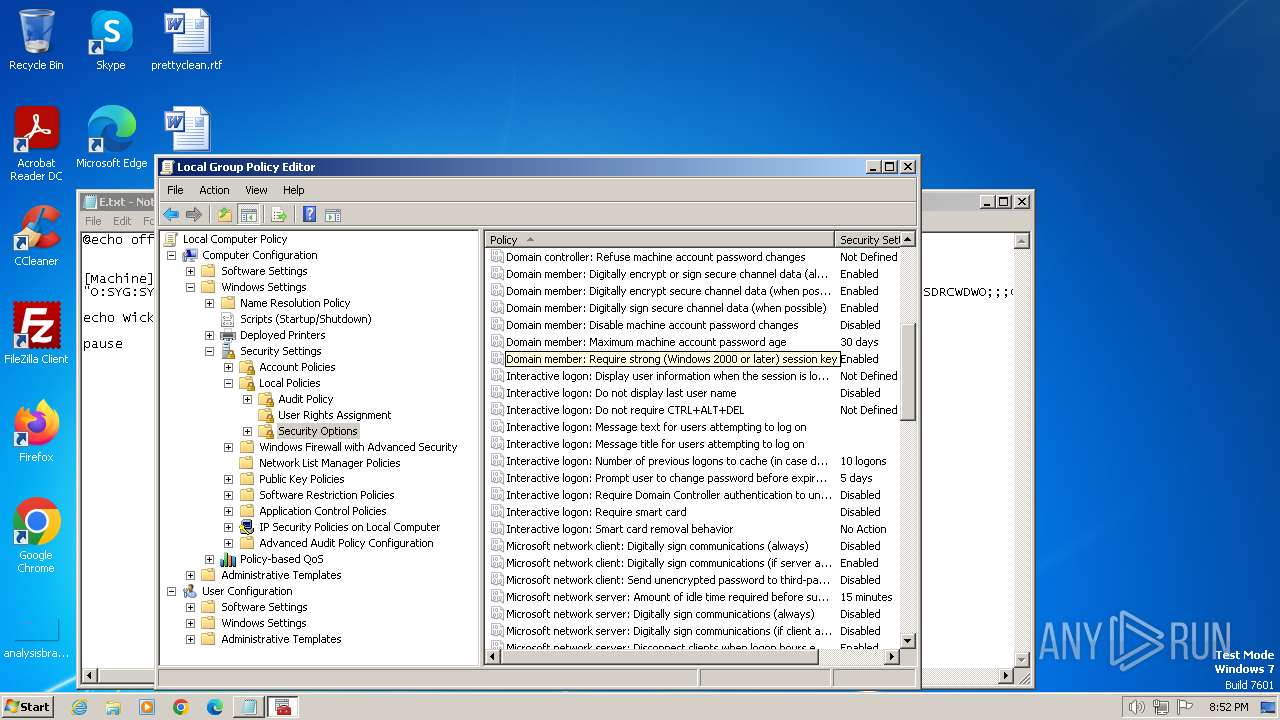Expand Account Policies node
Screen dimensions: 1280x720
coord(228,367)
